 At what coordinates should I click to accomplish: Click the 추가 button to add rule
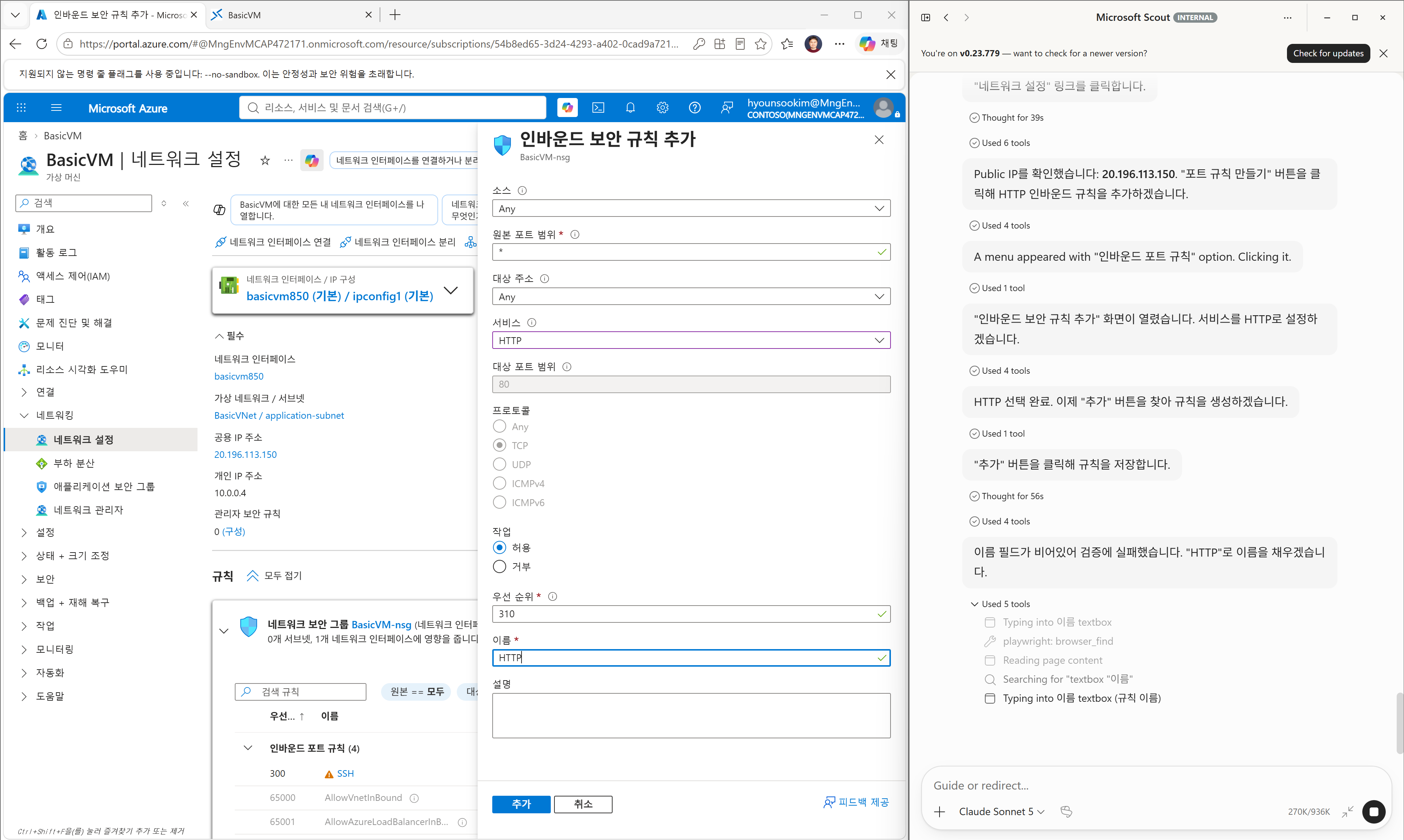(521, 804)
